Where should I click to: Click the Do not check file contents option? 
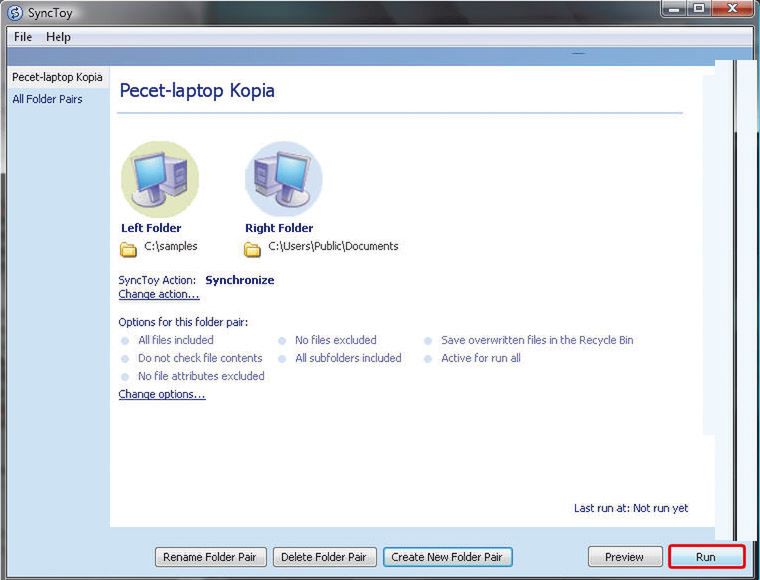pos(200,358)
